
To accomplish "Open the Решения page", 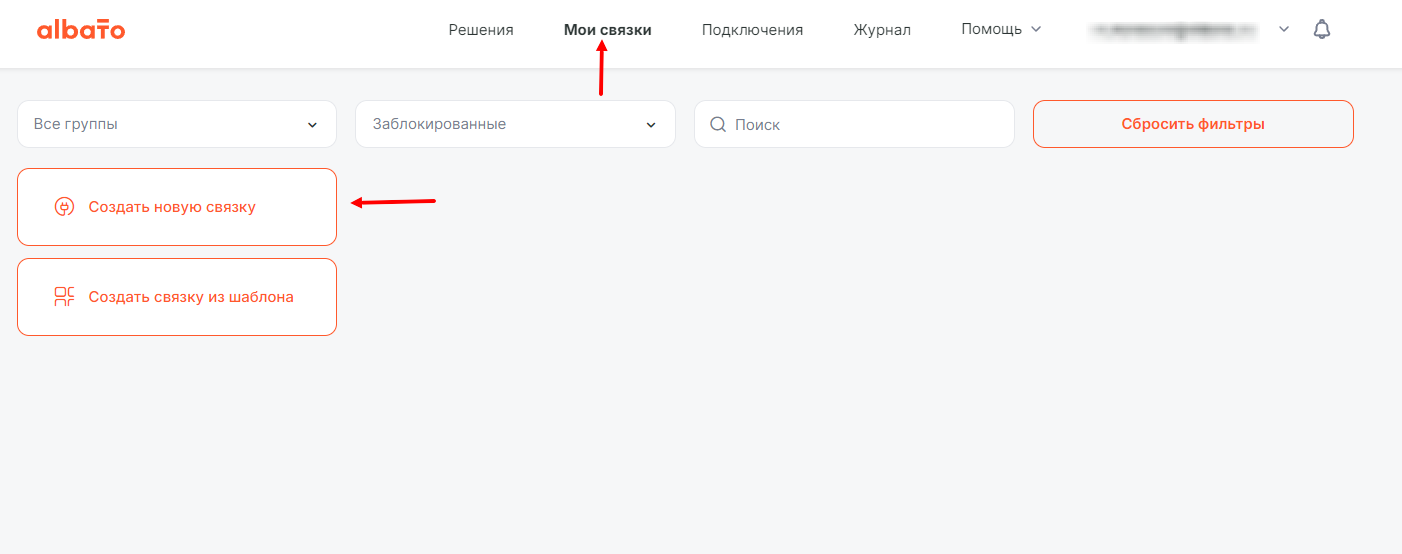I will point(481,30).
